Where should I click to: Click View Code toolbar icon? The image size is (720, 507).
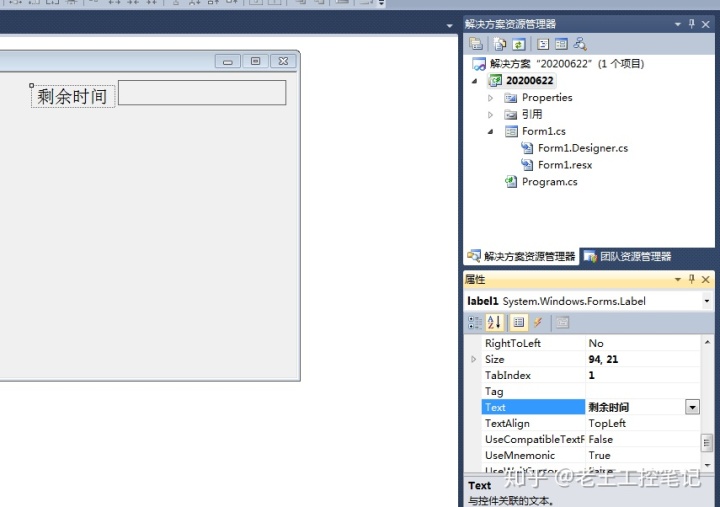click(x=543, y=44)
